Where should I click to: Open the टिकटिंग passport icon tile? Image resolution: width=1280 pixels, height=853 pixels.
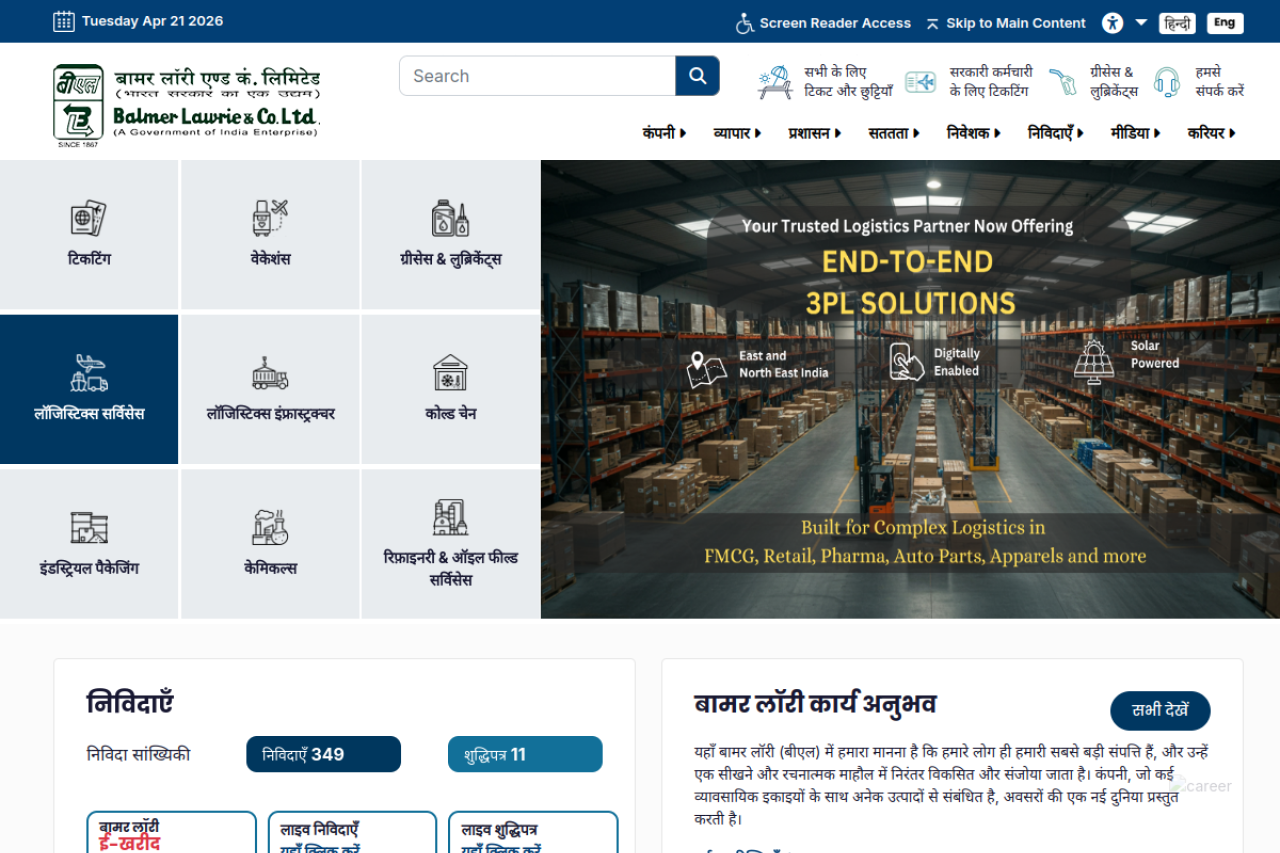pos(89,235)
